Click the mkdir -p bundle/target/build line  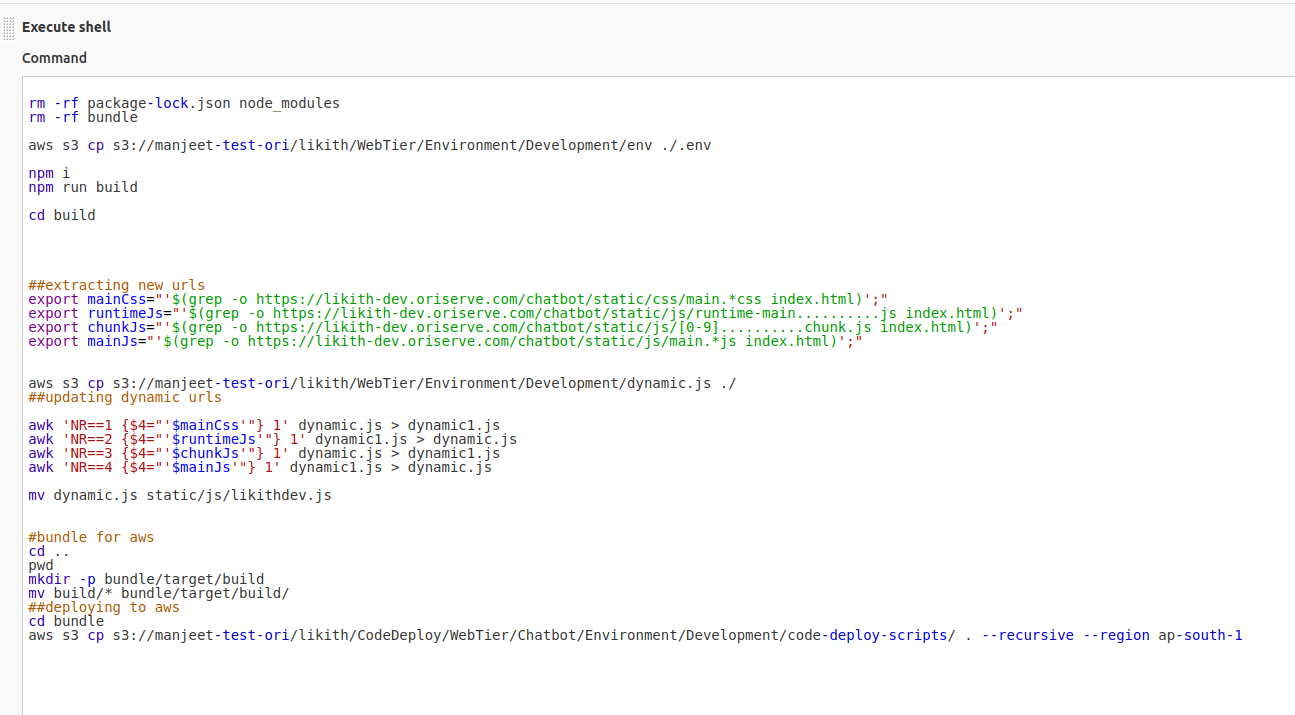point(146,579)
